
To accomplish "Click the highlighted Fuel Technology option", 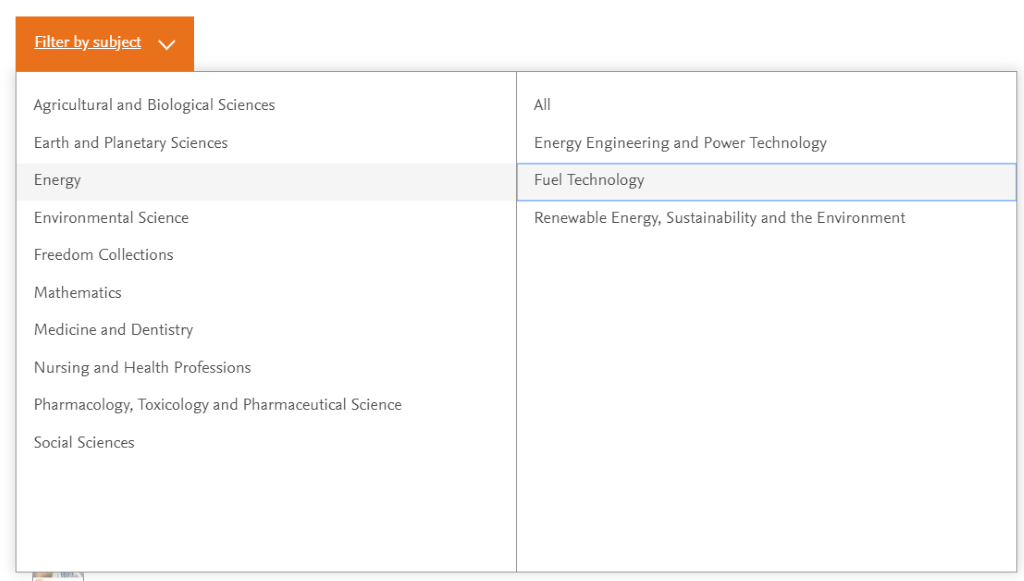I will point(767,181).
